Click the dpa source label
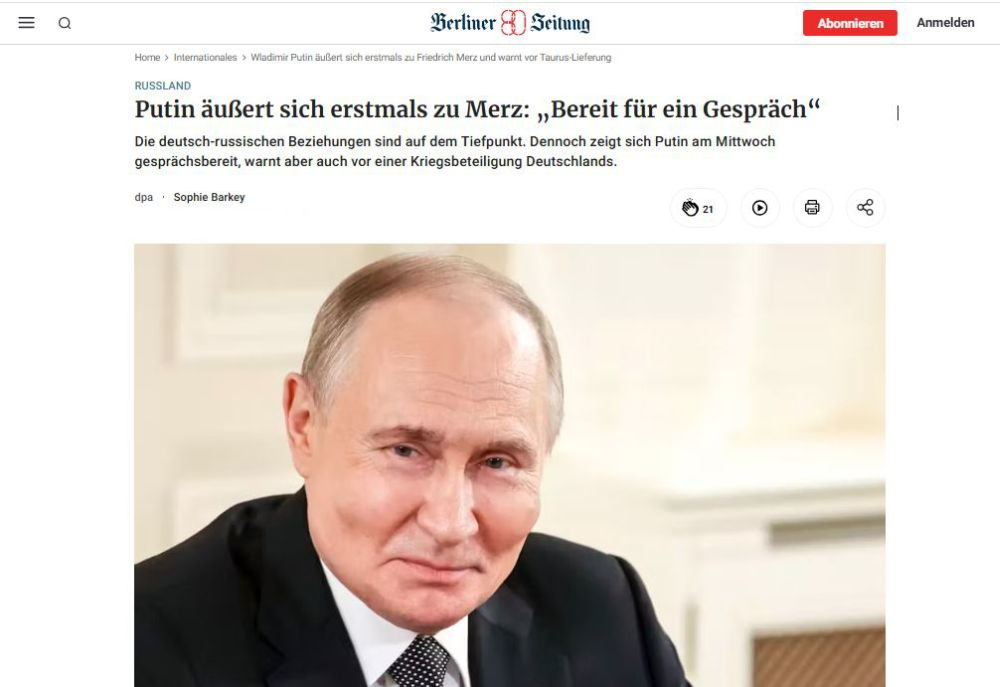 click(x=143, y=197)
